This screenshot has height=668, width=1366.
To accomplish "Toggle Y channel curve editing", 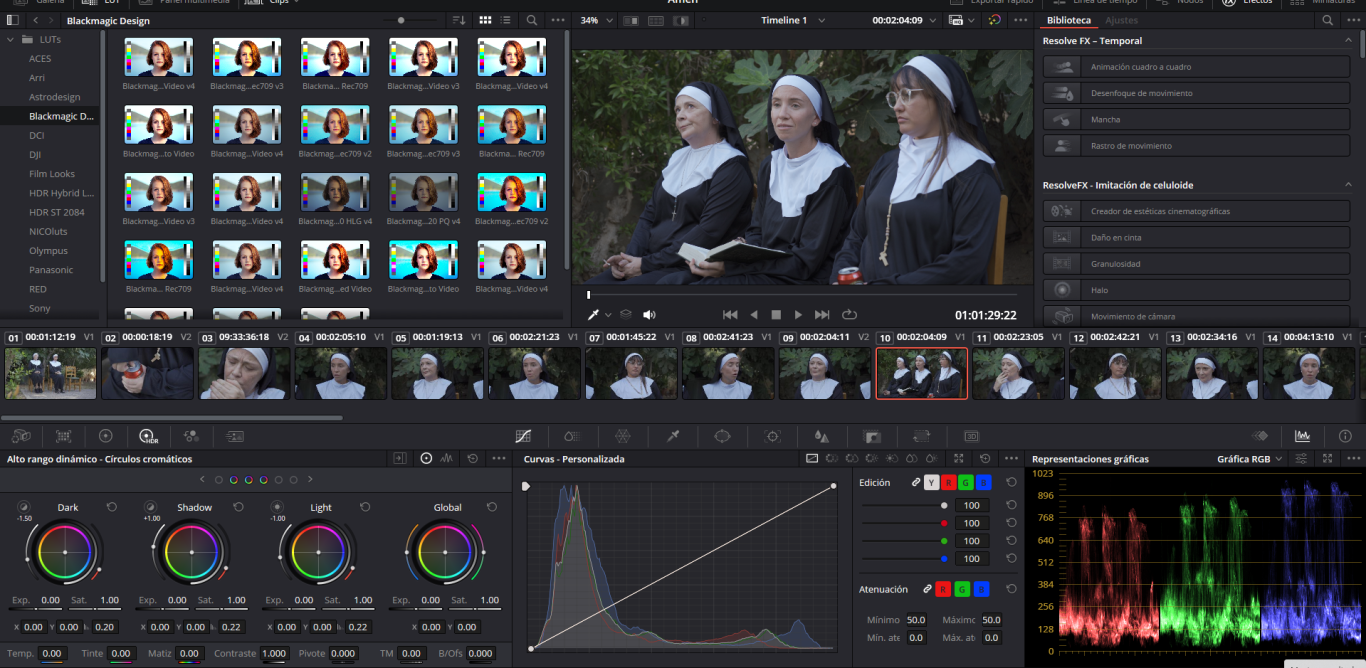I will pyautogui.click(x=932, y=482).
